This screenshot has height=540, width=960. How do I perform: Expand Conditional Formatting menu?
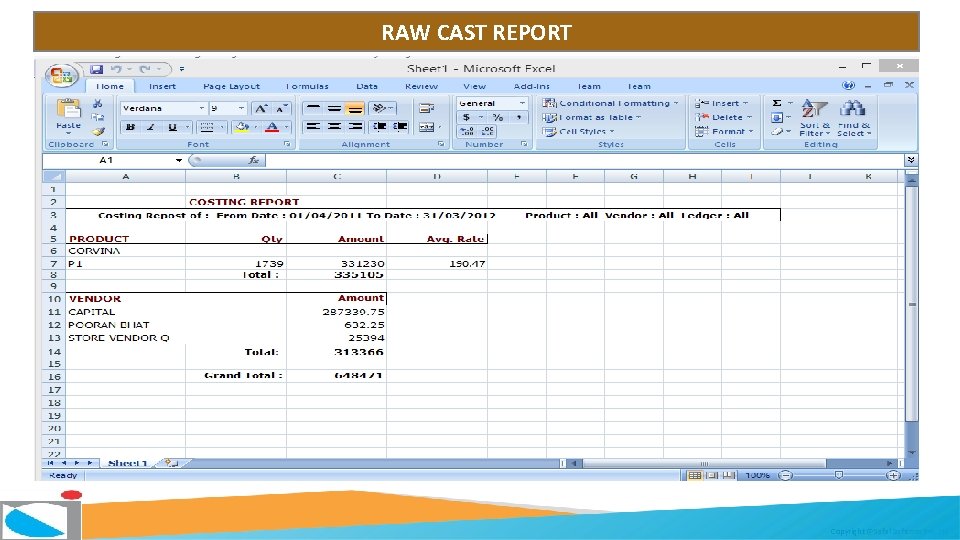click(x=611, y=103)
